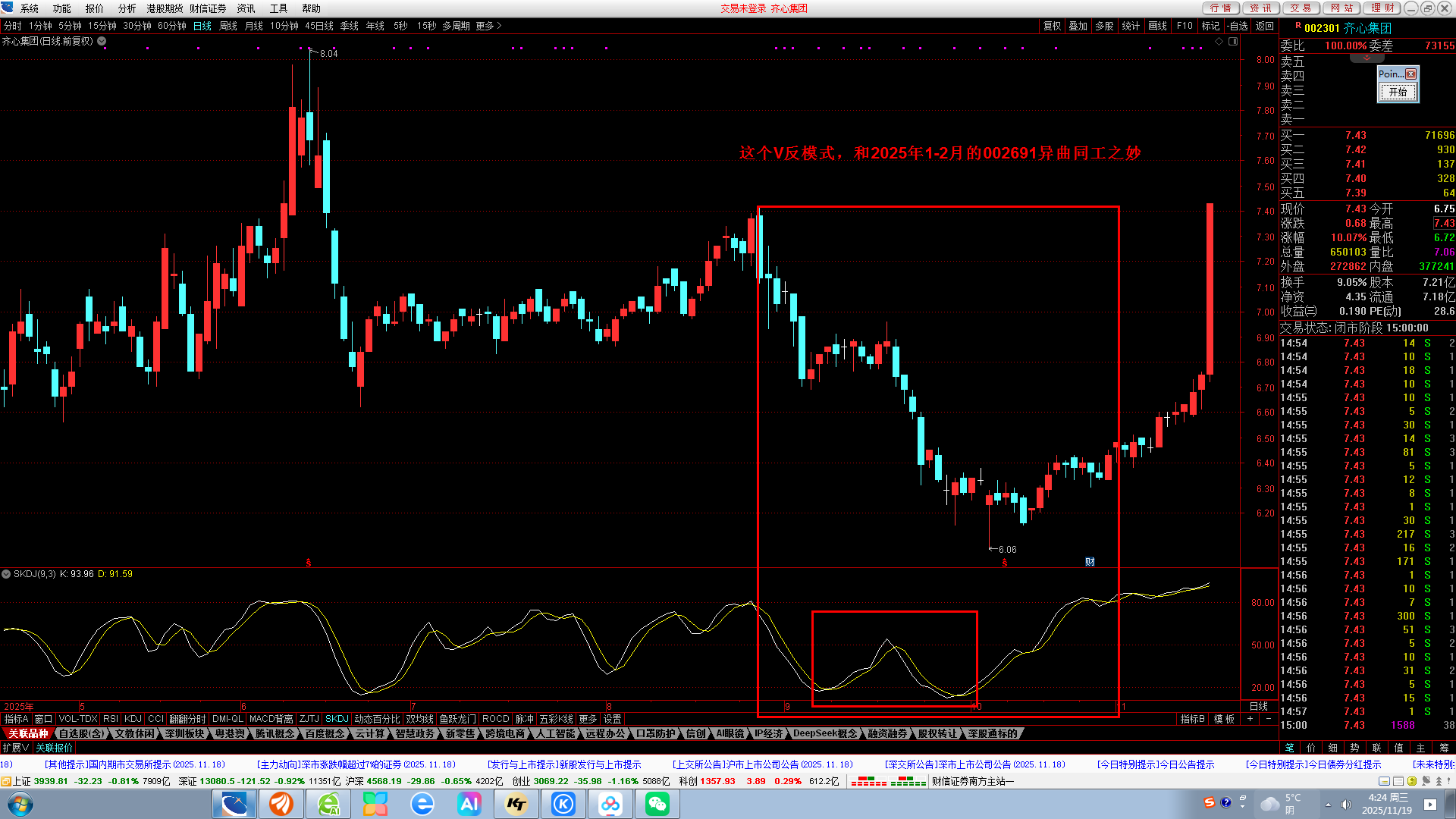Toggle the 叠加 overlay option

coord(1078,26)
